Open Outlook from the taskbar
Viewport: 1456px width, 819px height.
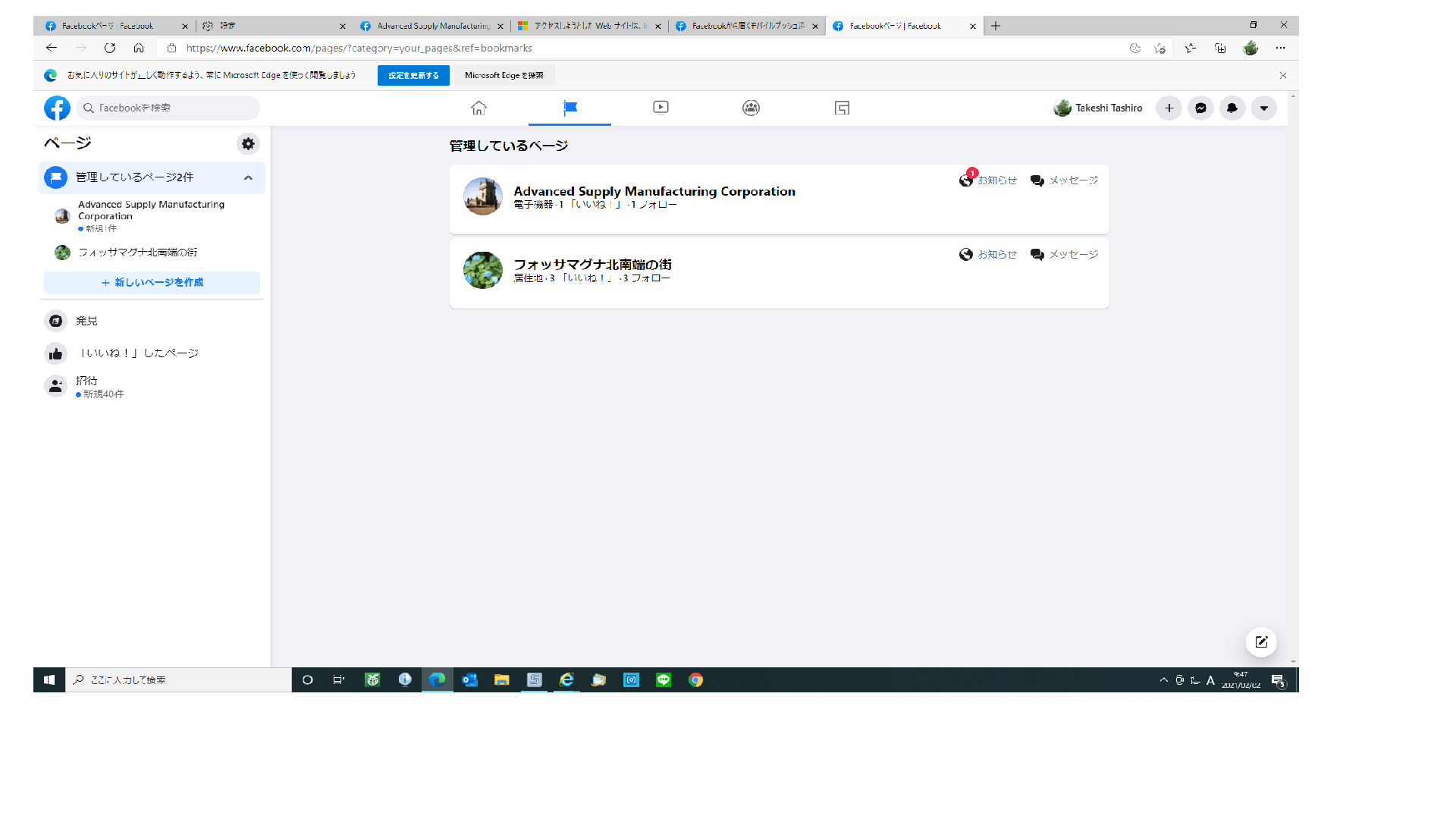click(469, 680)
